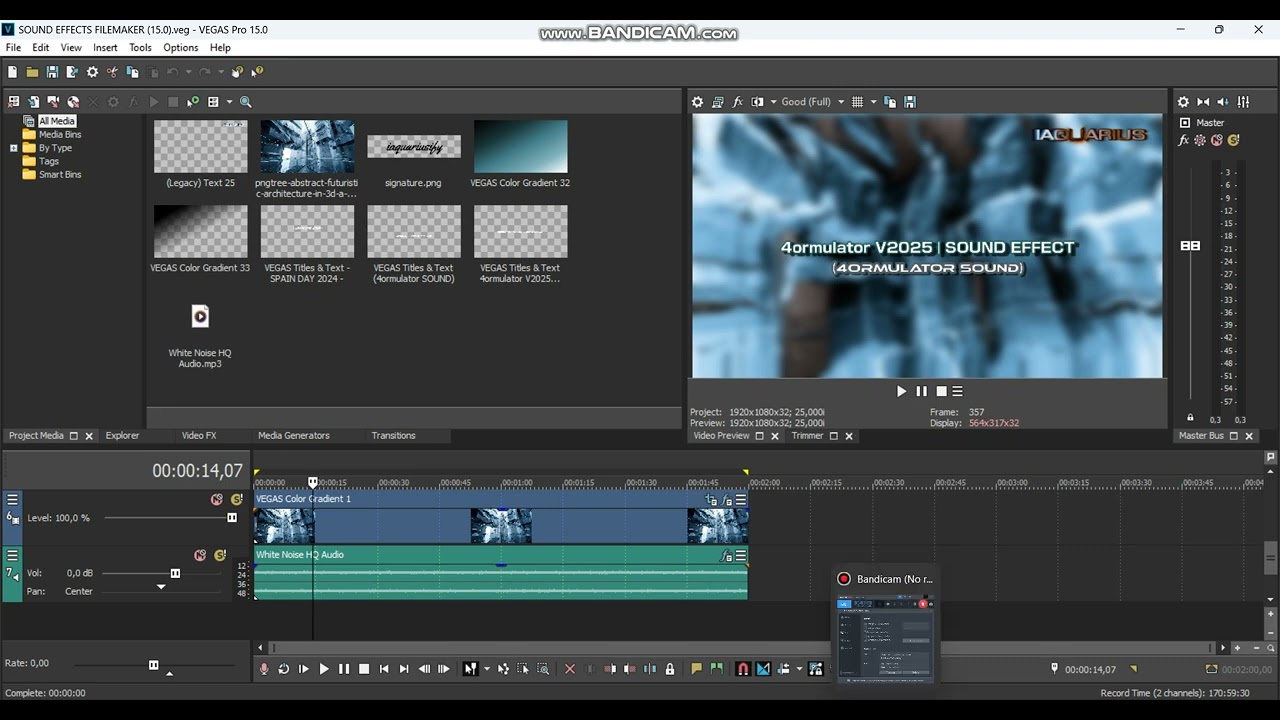Mute the Master bus
Viewport: 1280px width, 720px height.
click(x=1217, y=141)
